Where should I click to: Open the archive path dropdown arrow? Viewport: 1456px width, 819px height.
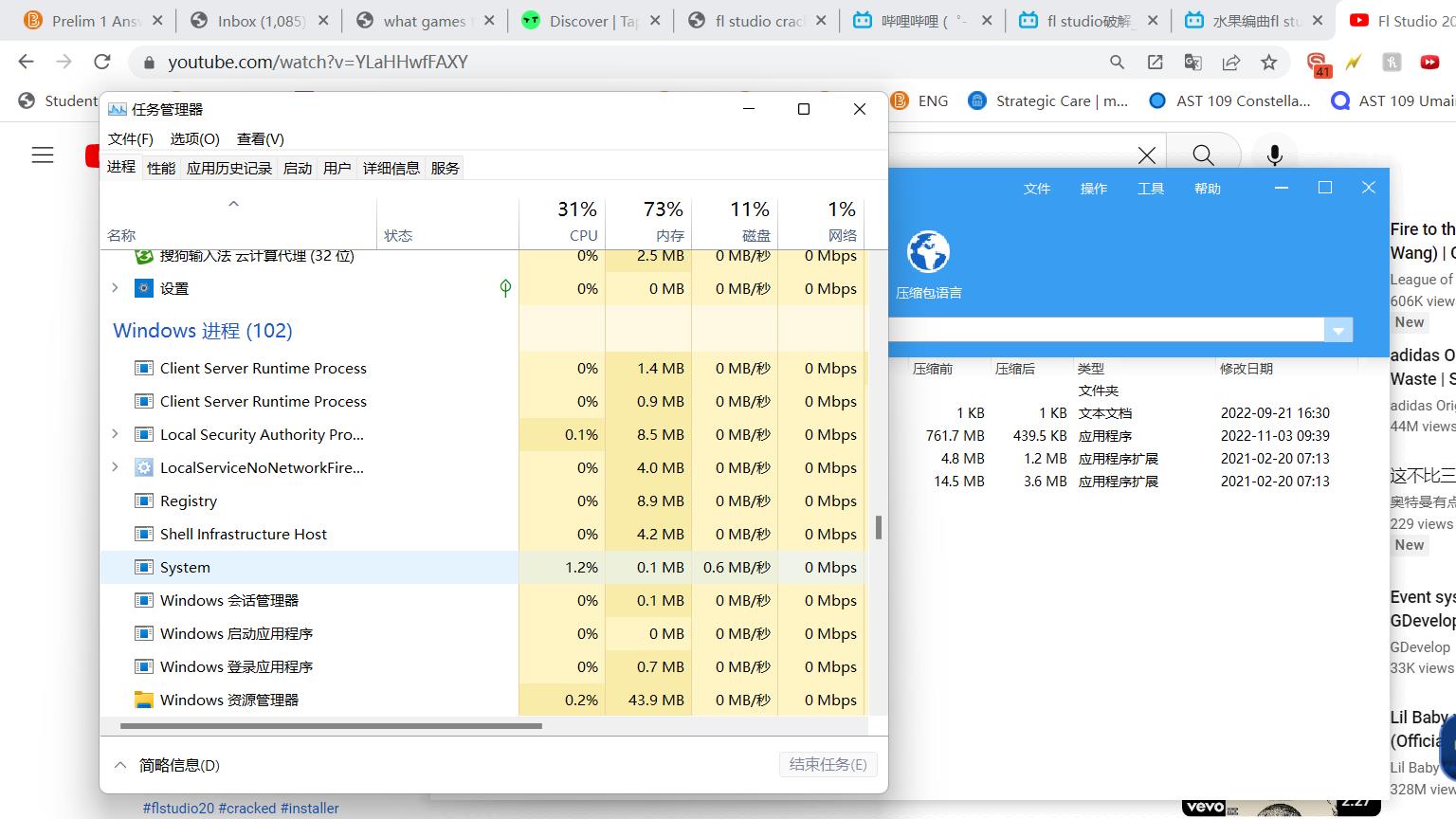click(x=1338, y=331)
